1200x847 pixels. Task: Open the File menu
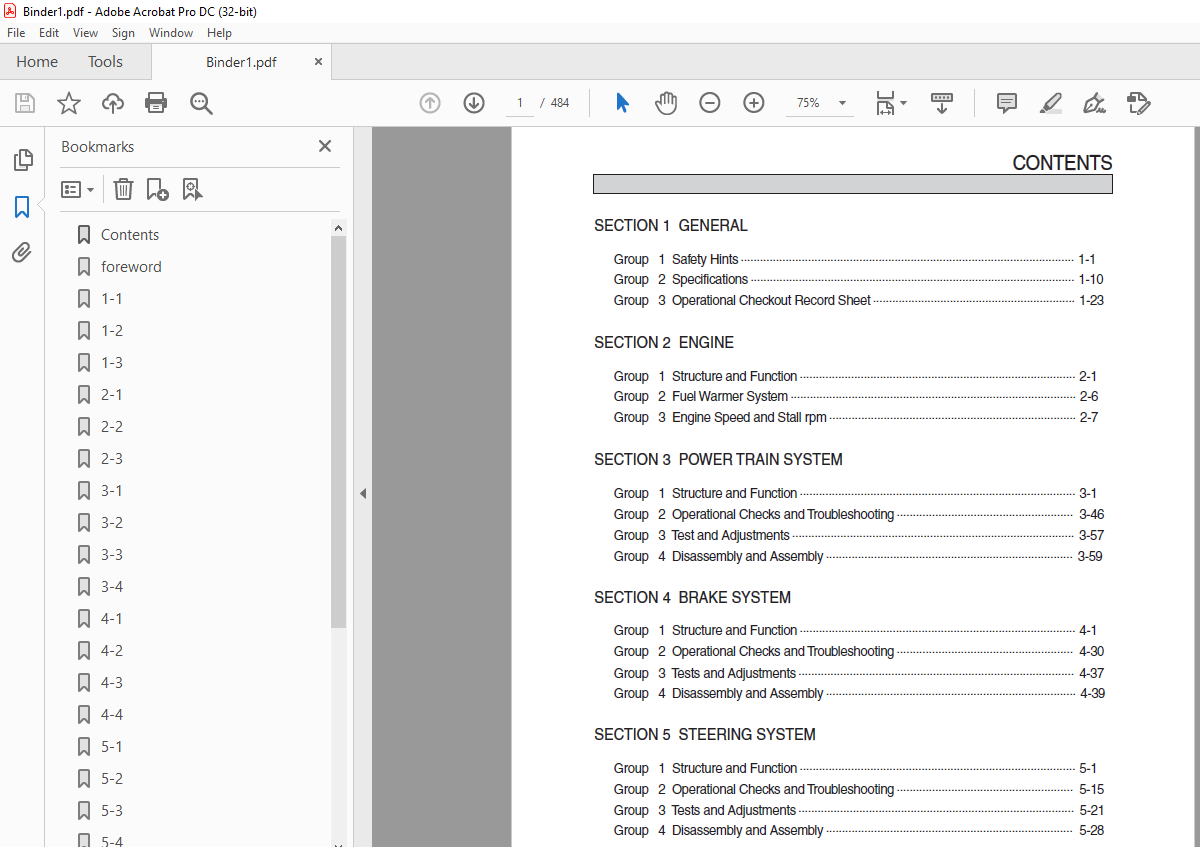point(16,33)
